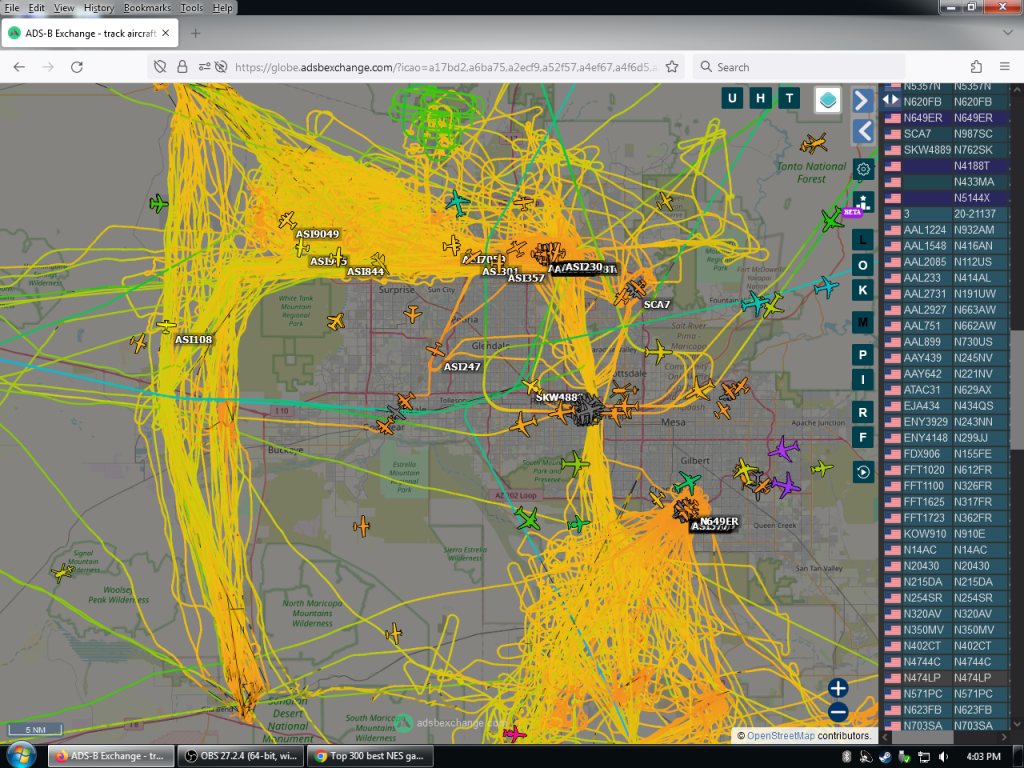Select aircraft labeled ASI9049 on map
Viewport: 1024px width, 768px height.
pyautogui.click(x=287, y=220)
